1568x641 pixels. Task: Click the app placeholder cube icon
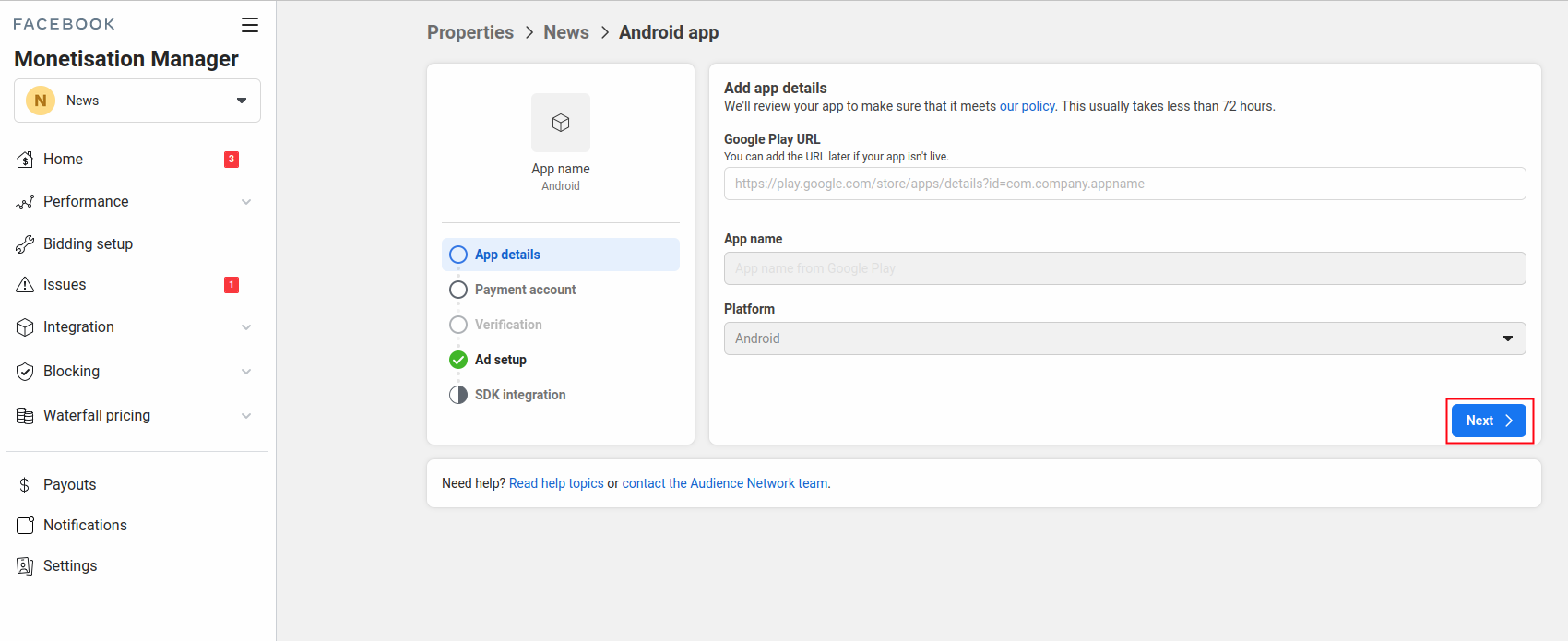point(561,123)
